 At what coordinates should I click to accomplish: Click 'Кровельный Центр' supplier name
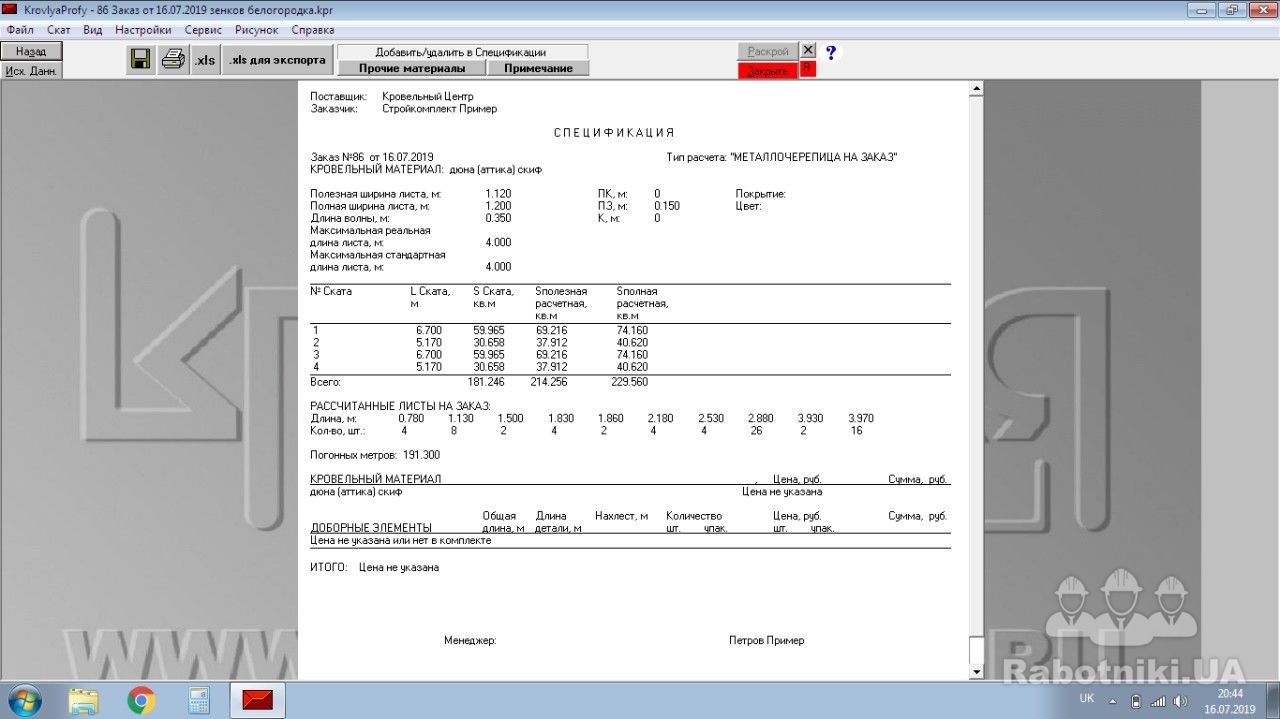pos(427,96)
